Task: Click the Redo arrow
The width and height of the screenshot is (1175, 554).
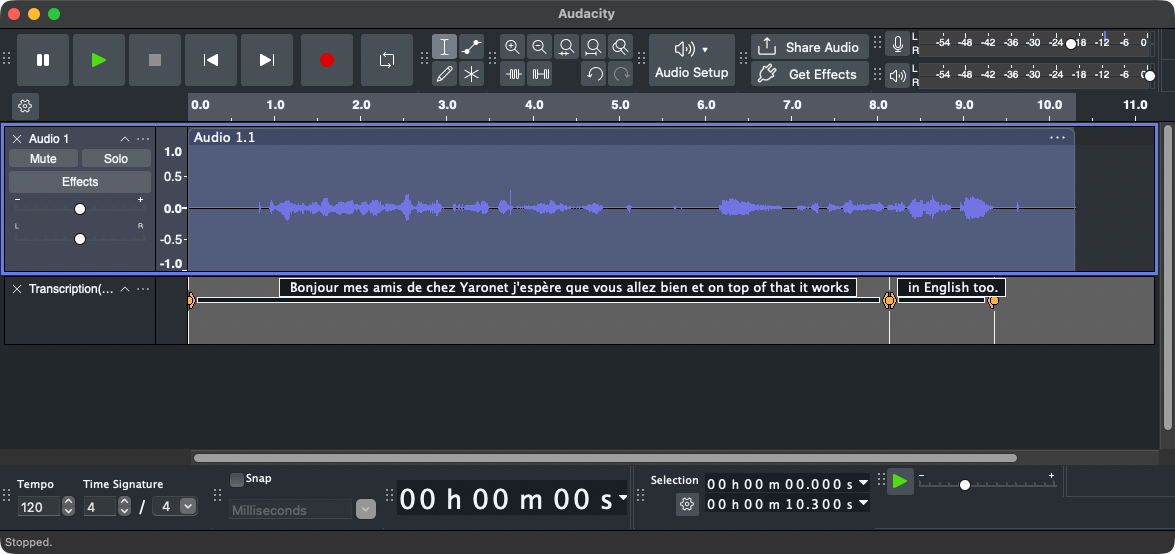Action: [620, 74]
